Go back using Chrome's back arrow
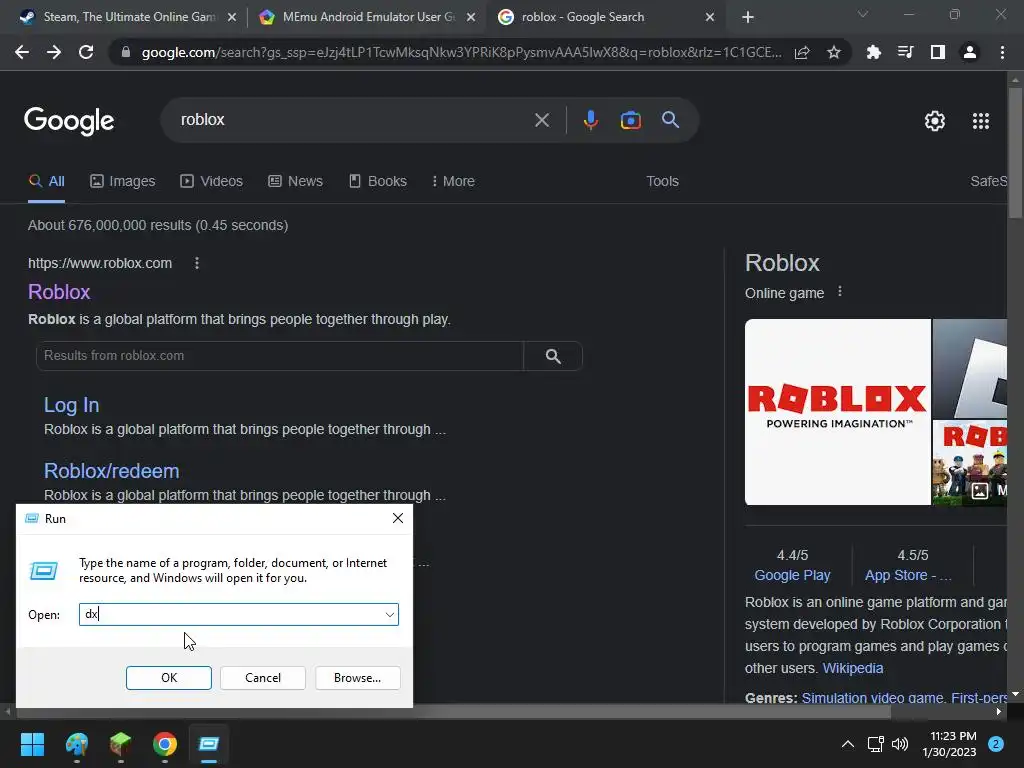Viewport: 1024px width, 768px height. coord(22,52)
